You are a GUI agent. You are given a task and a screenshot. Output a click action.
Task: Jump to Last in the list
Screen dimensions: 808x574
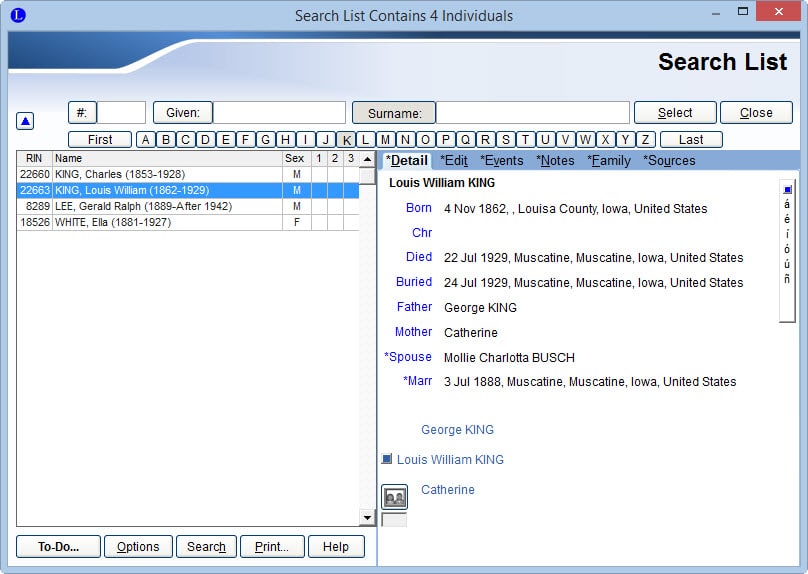691,140
